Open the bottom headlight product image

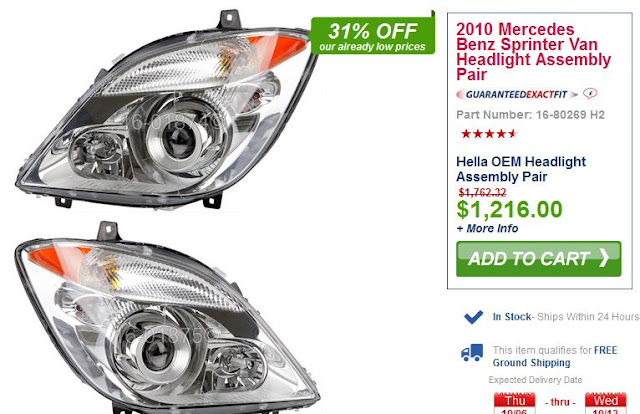pyautogui.click(x=167, y=318)
